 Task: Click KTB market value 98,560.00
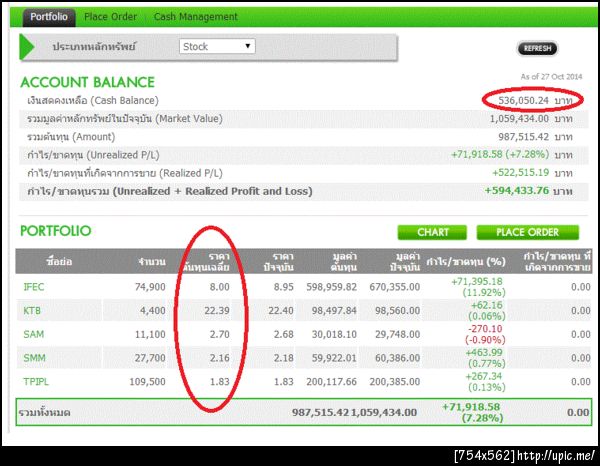coord(397,311)
